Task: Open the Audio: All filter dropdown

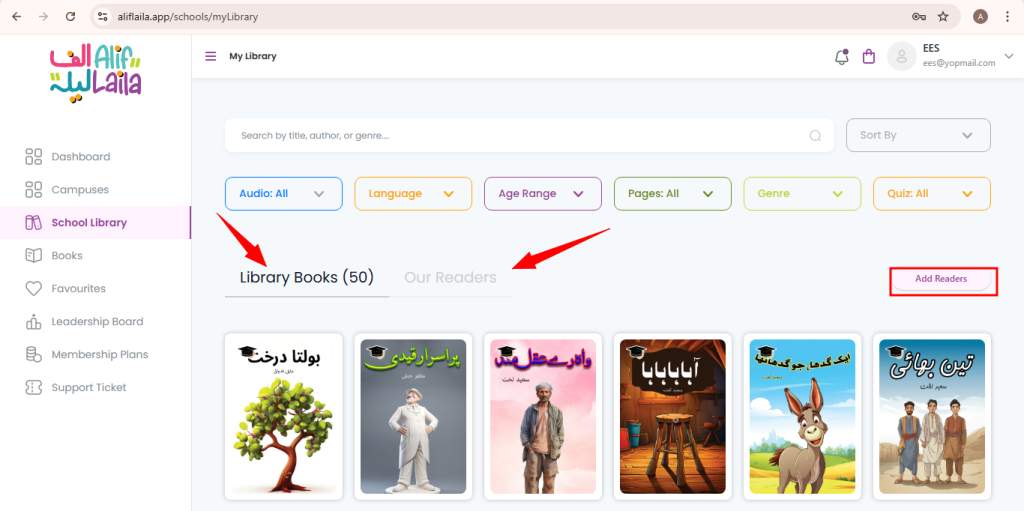Action: click(283, 194)
